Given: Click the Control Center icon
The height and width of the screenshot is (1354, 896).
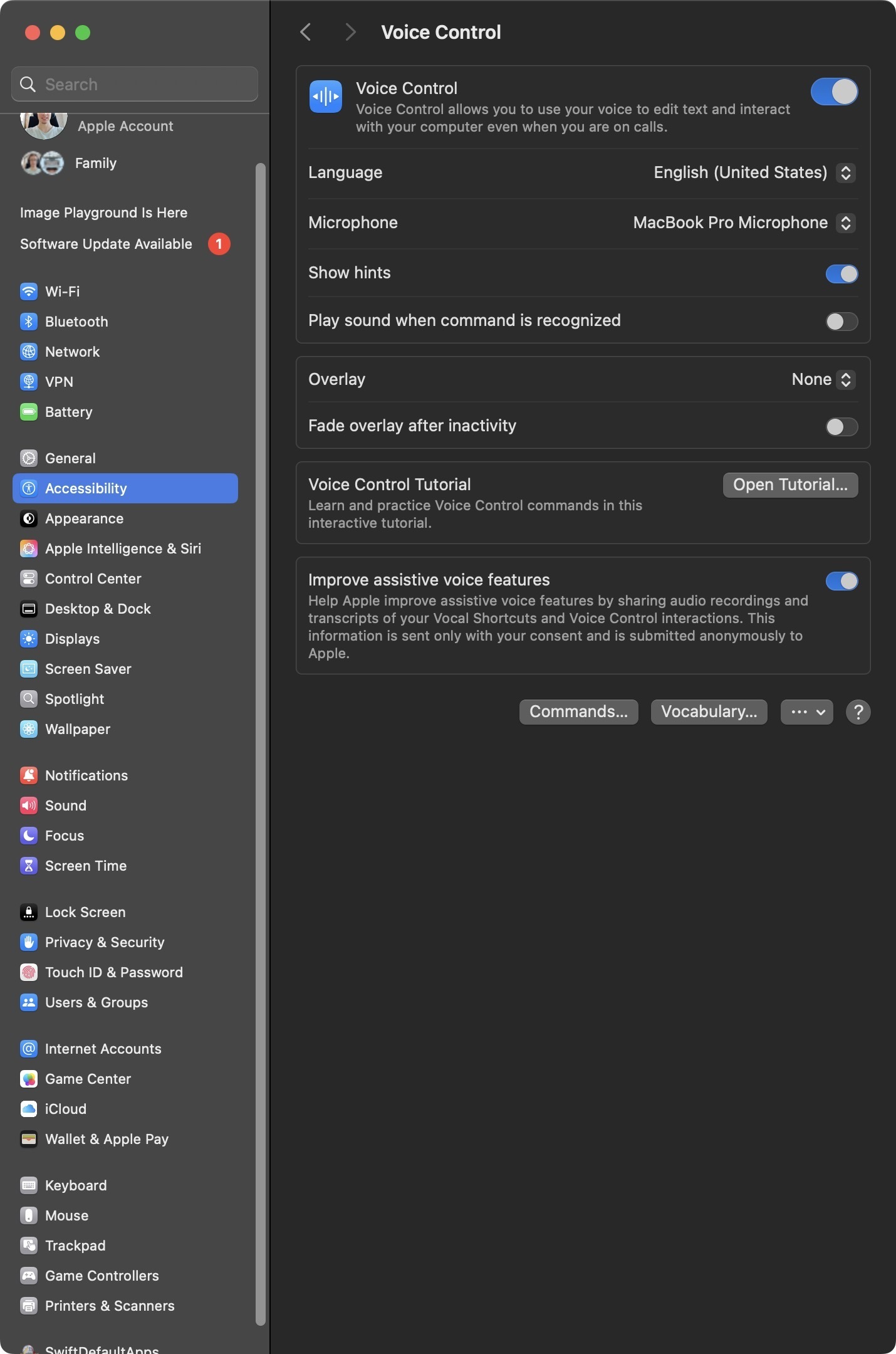Looking at the screenshot, I should [x=29, y=579].
